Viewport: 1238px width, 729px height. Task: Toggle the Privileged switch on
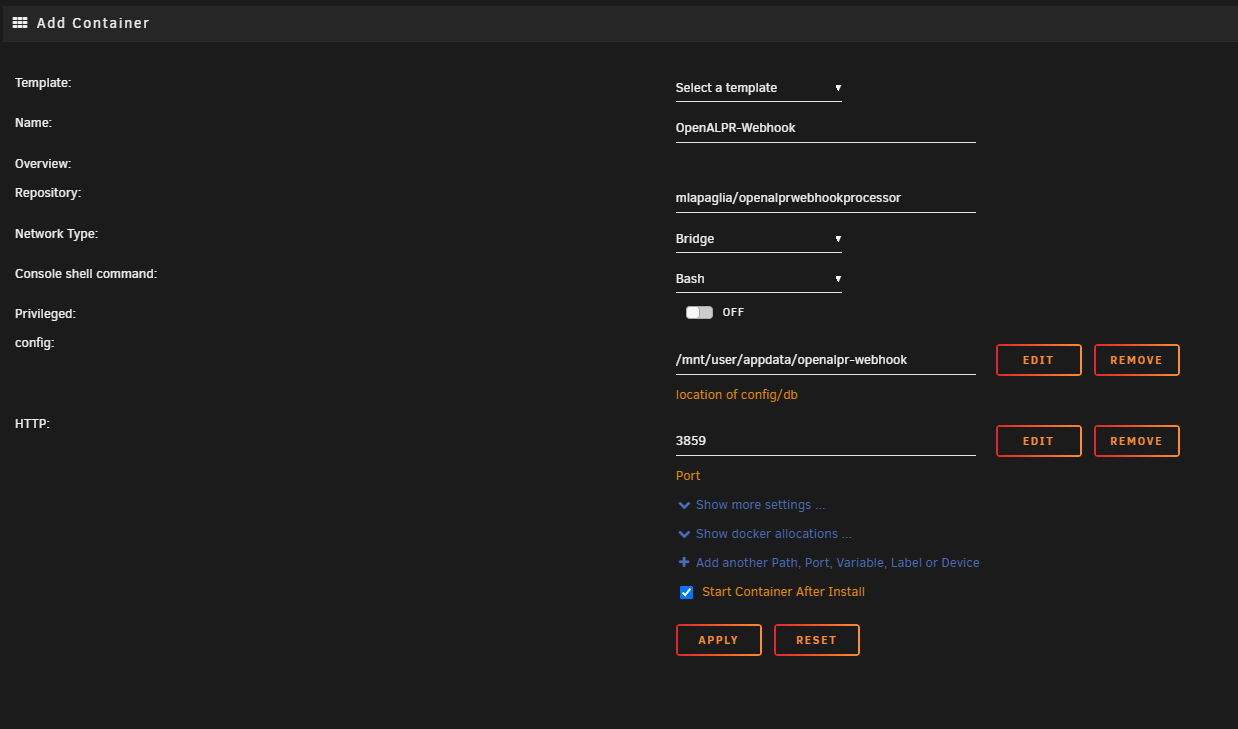tap(699, 312)
